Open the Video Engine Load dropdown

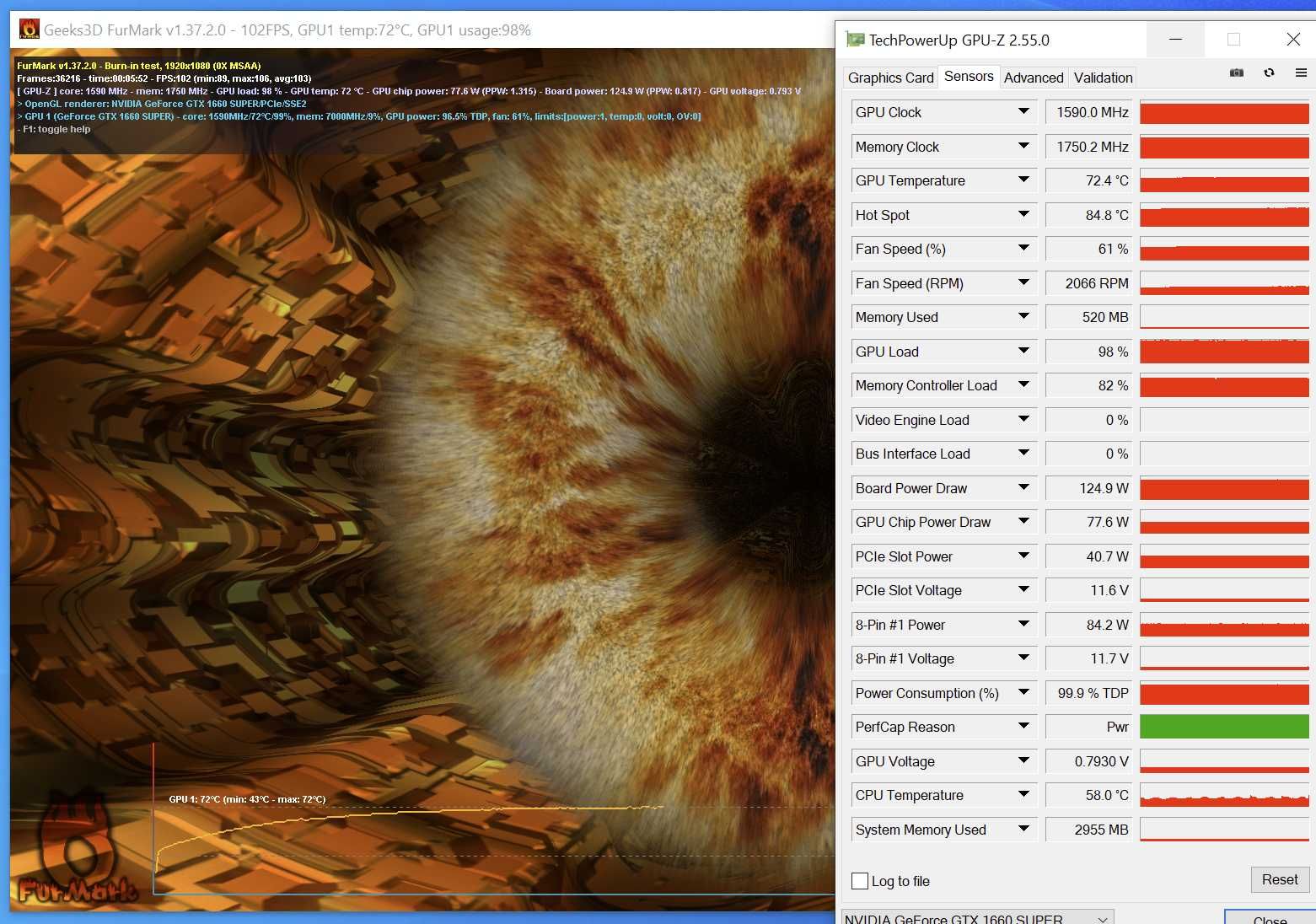coord(1023,420)
